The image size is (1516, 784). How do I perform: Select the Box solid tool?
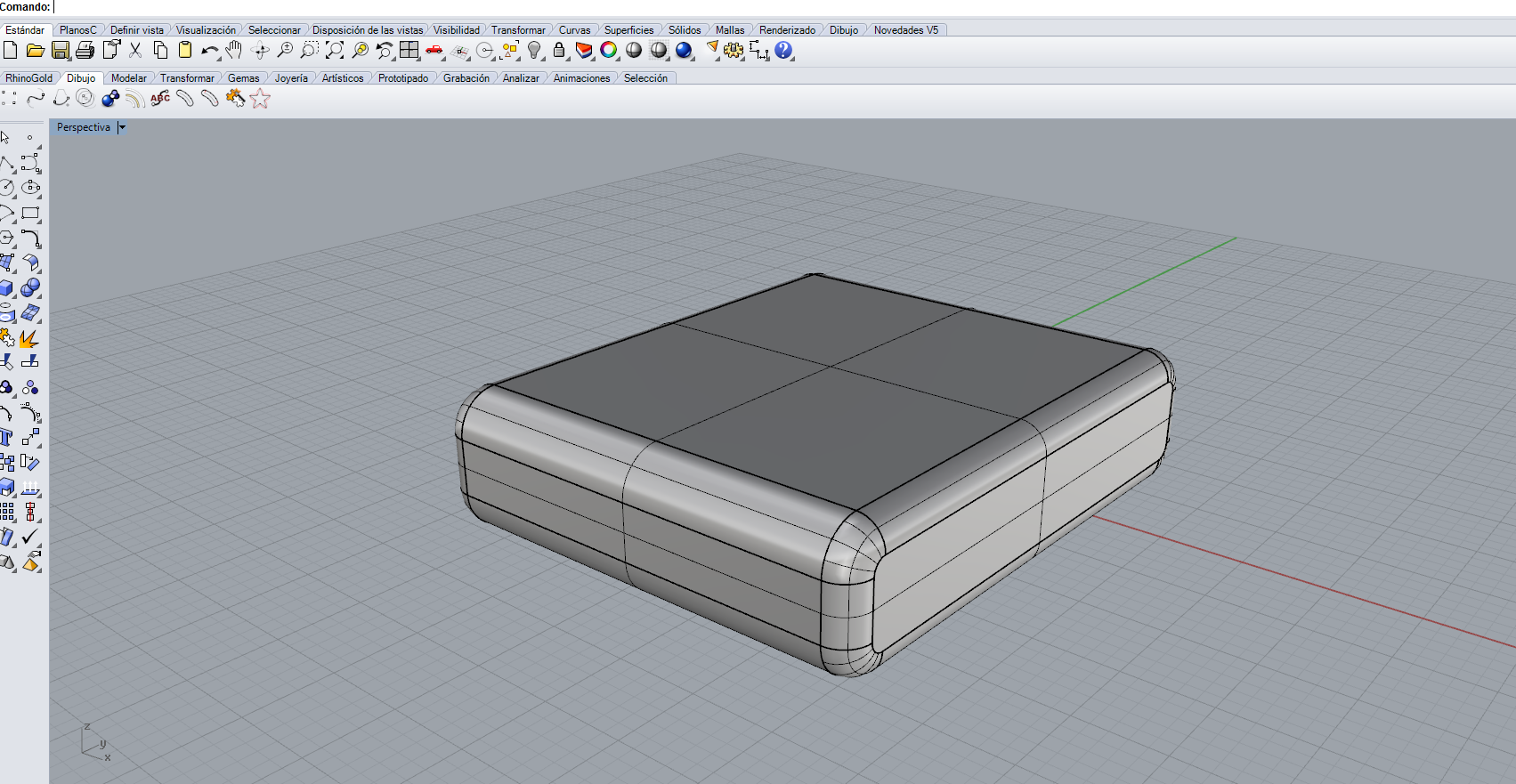coord(7,288)
